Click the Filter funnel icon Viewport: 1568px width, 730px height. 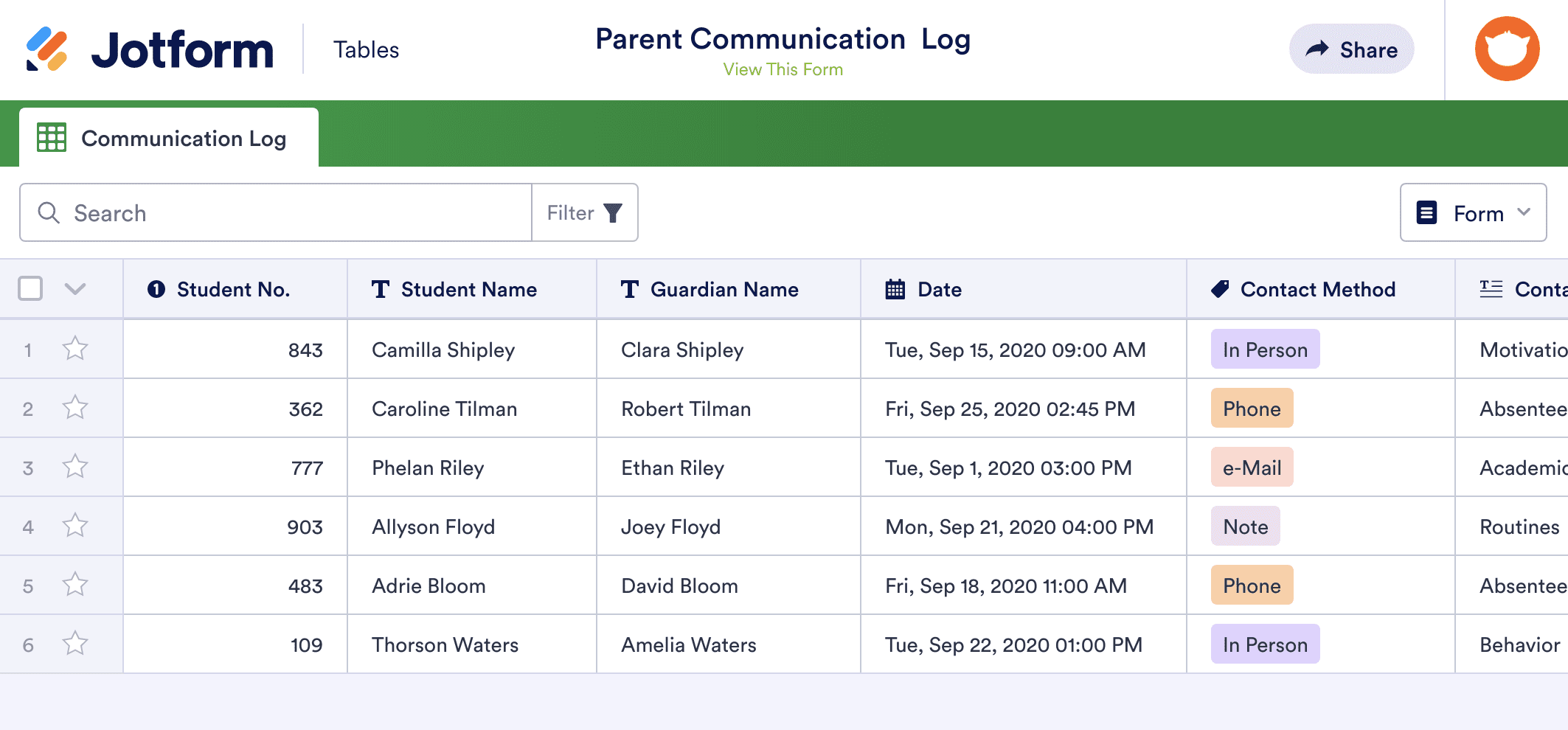point(613,213)
